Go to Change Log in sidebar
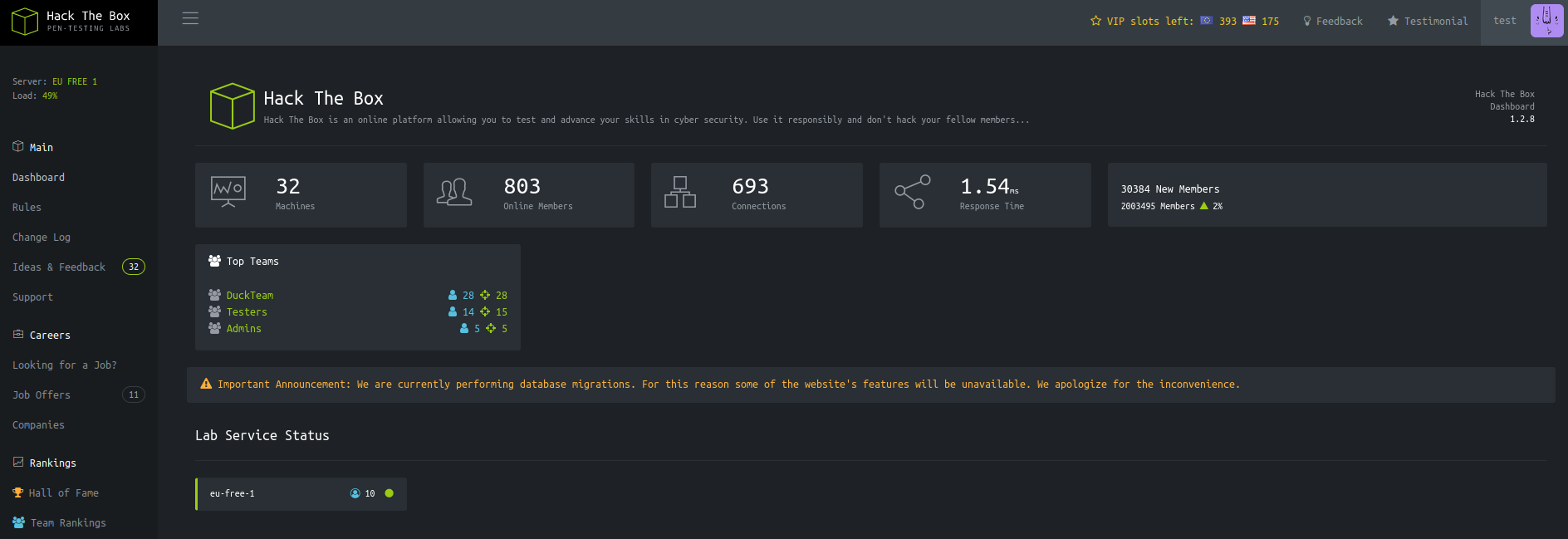 42,237
